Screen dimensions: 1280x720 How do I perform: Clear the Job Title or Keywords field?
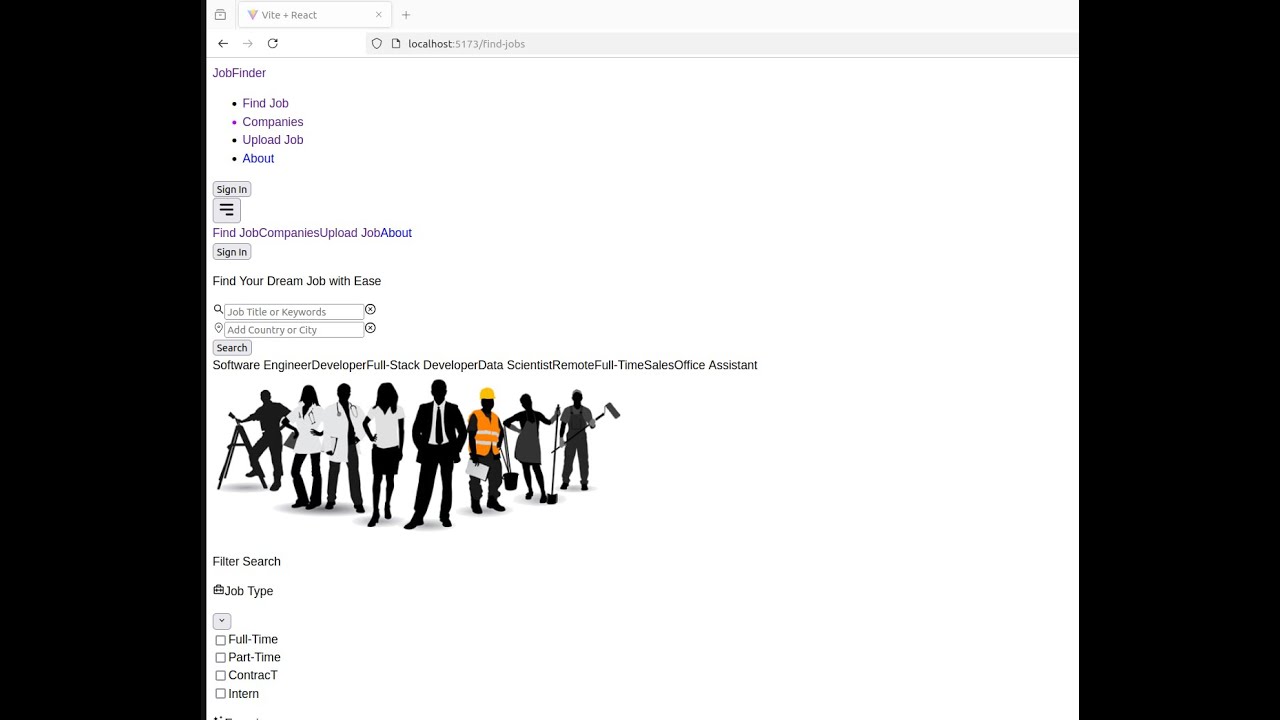370,310
